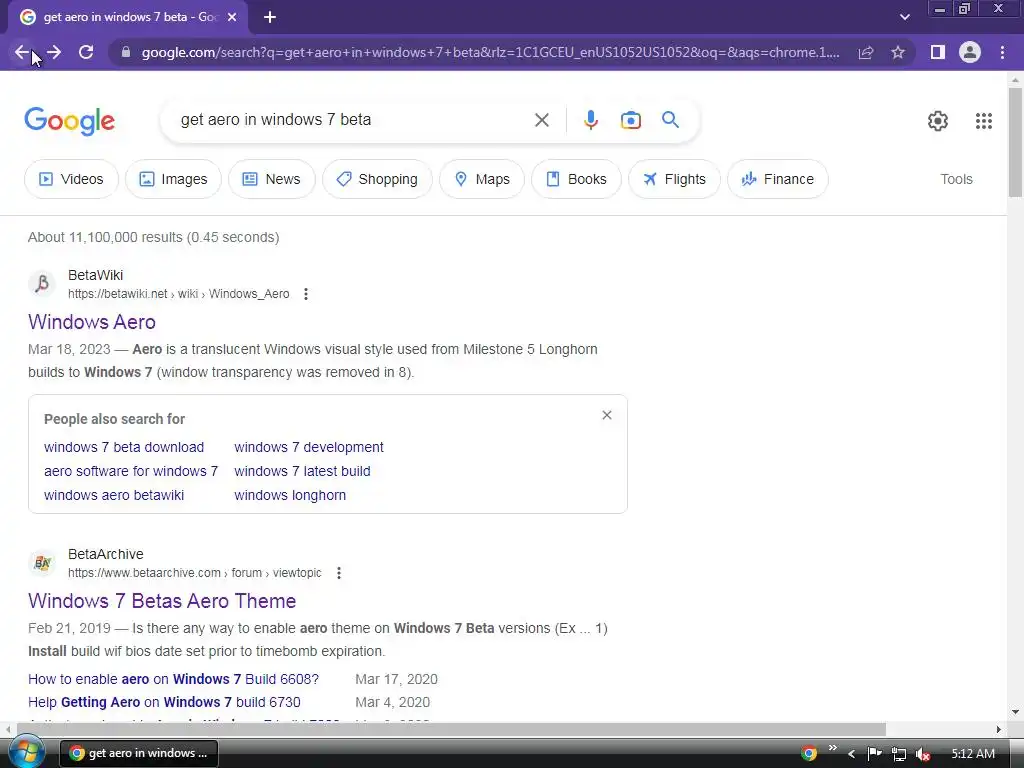The image size is (1024, 768).
Task: Switch to the Videos results tab
Action: coord(71,179)
